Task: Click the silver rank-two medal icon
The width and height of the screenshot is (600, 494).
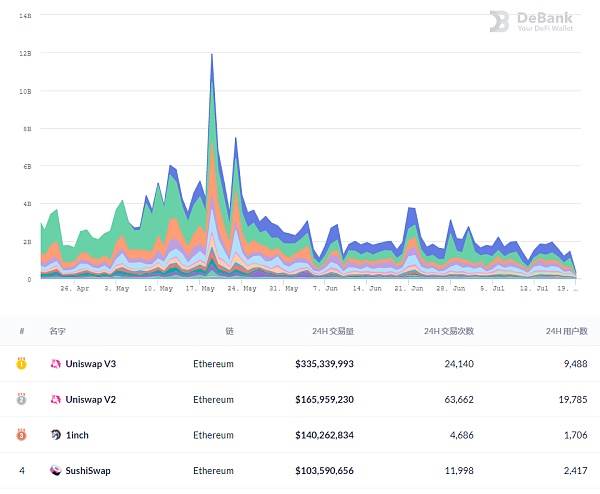Action: [x=21, y=399]
